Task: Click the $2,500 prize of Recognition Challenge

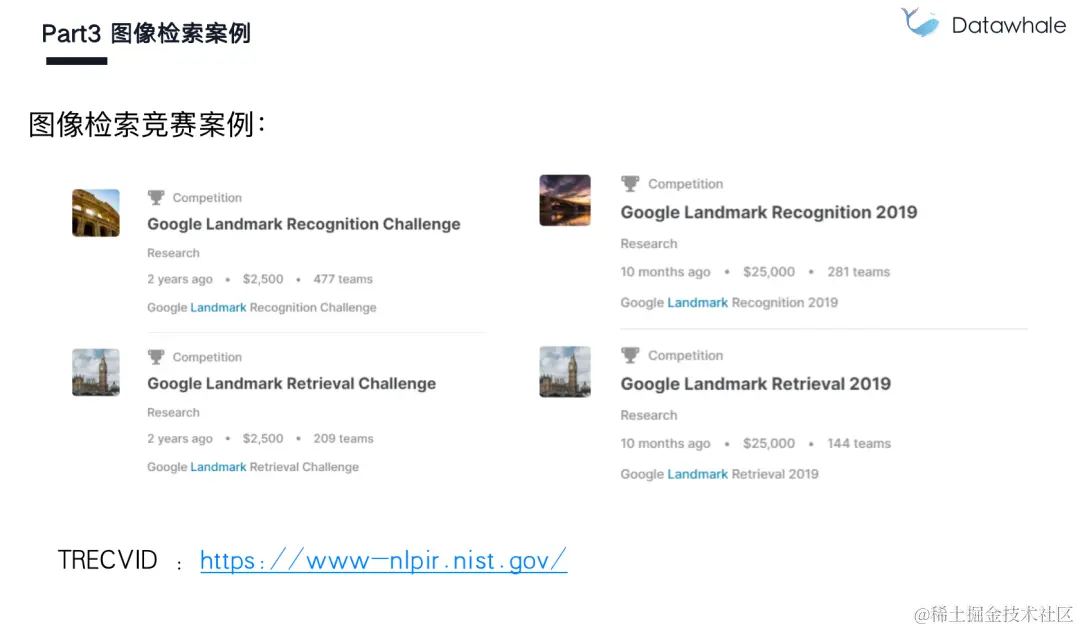Action: coord(262,279)
